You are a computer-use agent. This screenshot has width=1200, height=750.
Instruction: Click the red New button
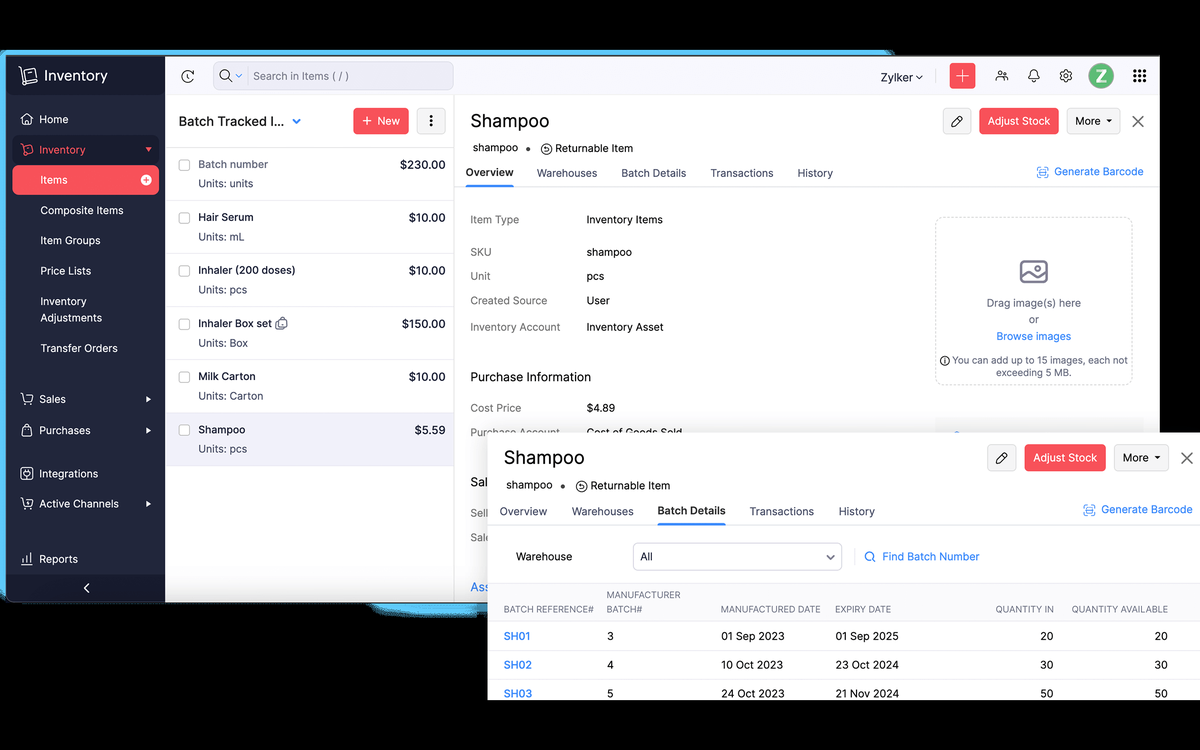pos(381,121)
